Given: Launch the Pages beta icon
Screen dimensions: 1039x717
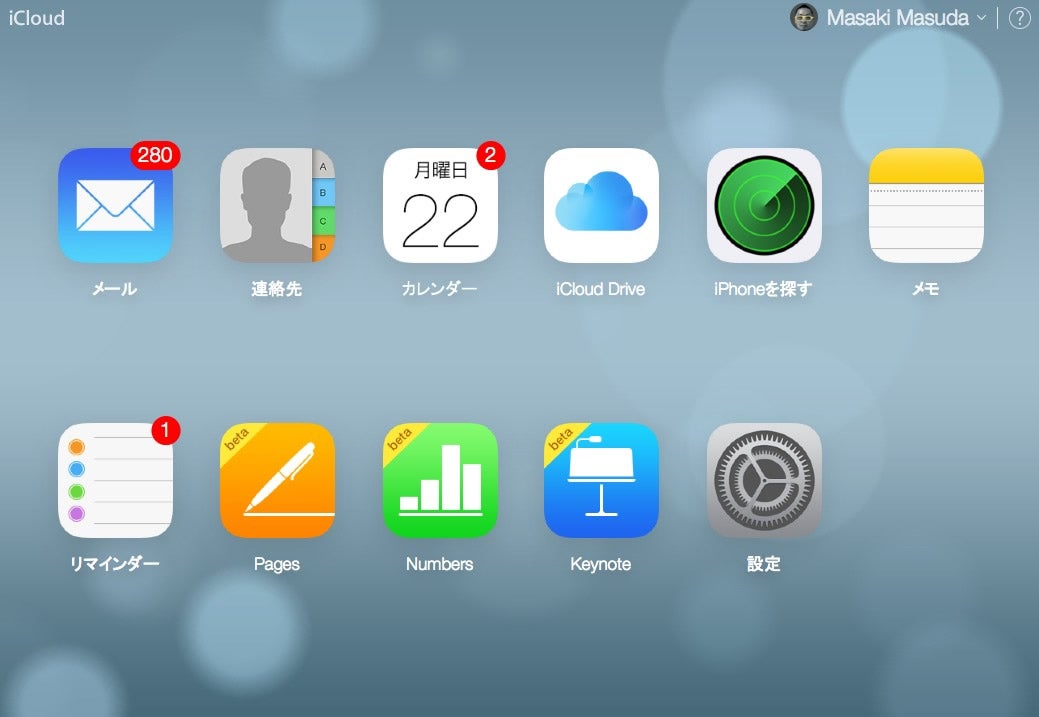Looking at the screenshot, I should (277, 480).
